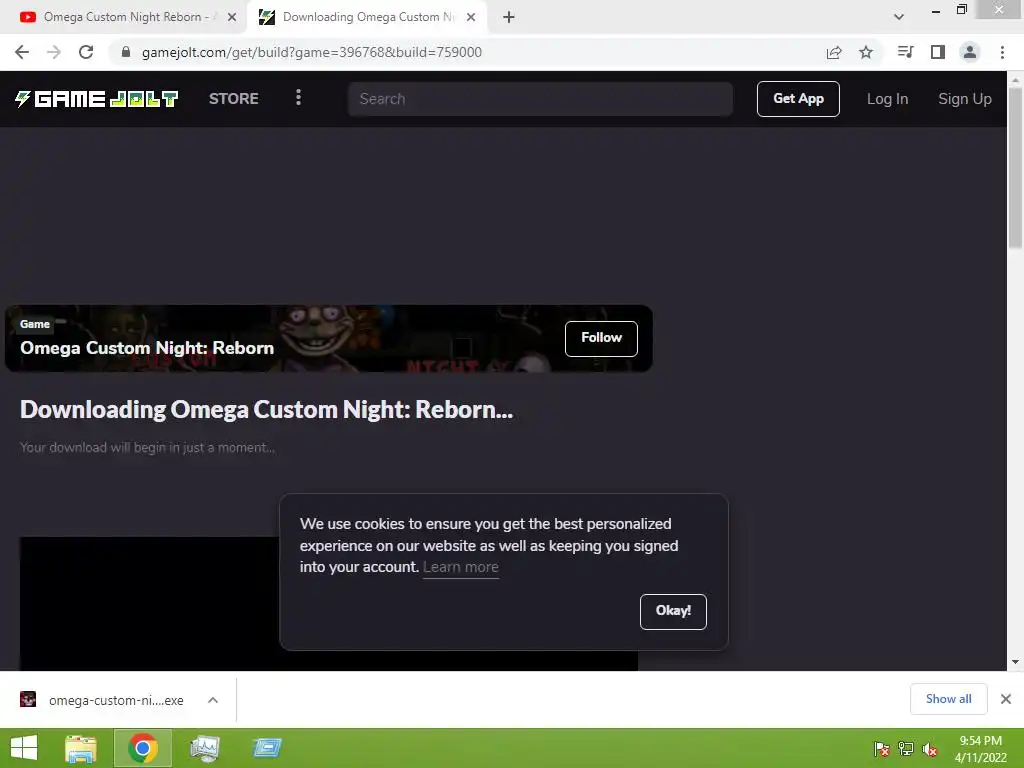Open resource monitor taskbar icon

(204, 748)
